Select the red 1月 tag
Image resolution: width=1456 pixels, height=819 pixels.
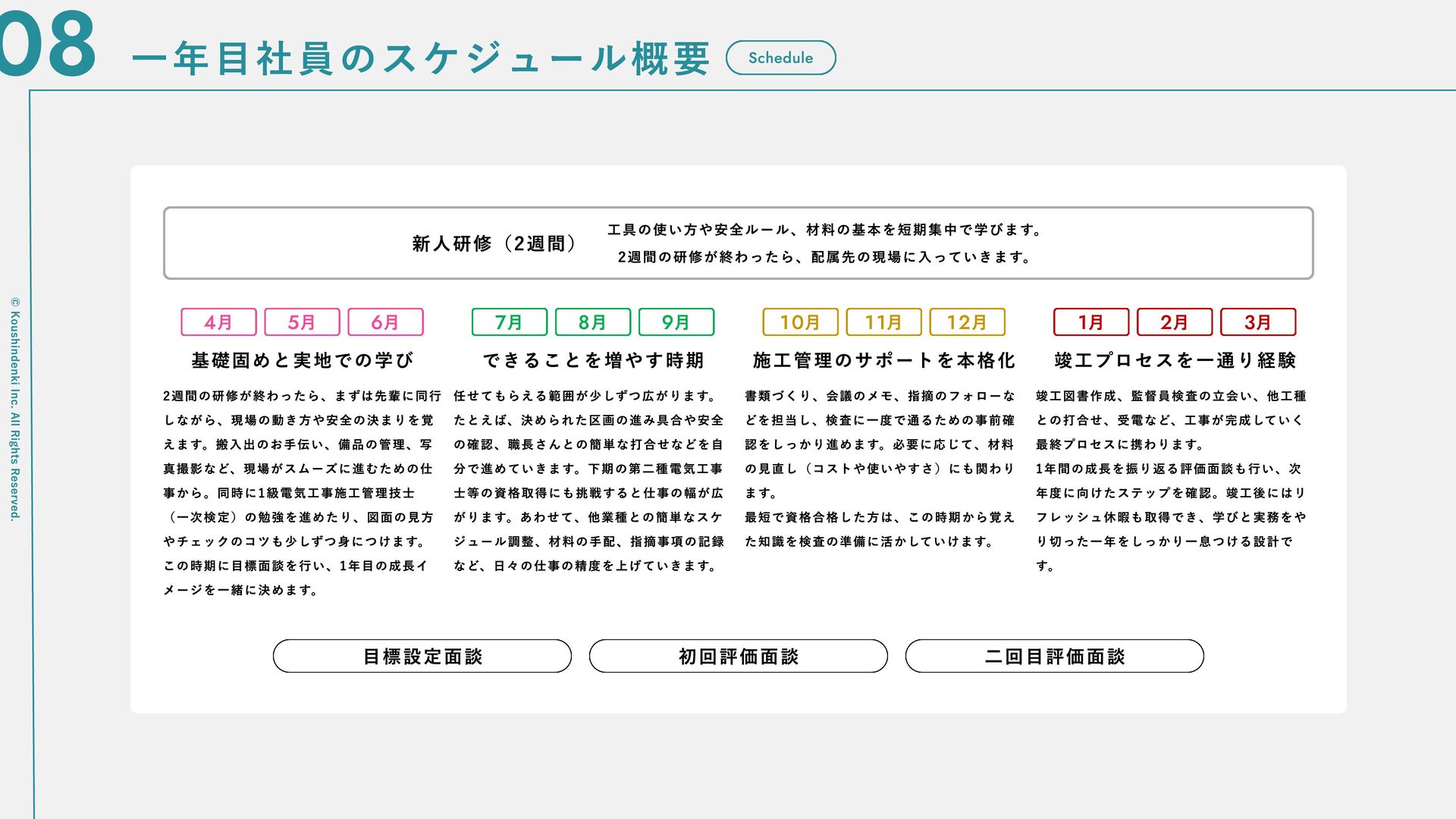1090,322
